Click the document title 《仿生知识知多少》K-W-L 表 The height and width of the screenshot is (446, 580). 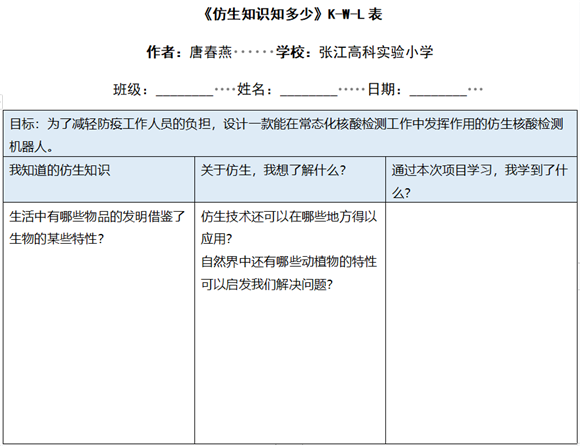(x=293, y=14)
